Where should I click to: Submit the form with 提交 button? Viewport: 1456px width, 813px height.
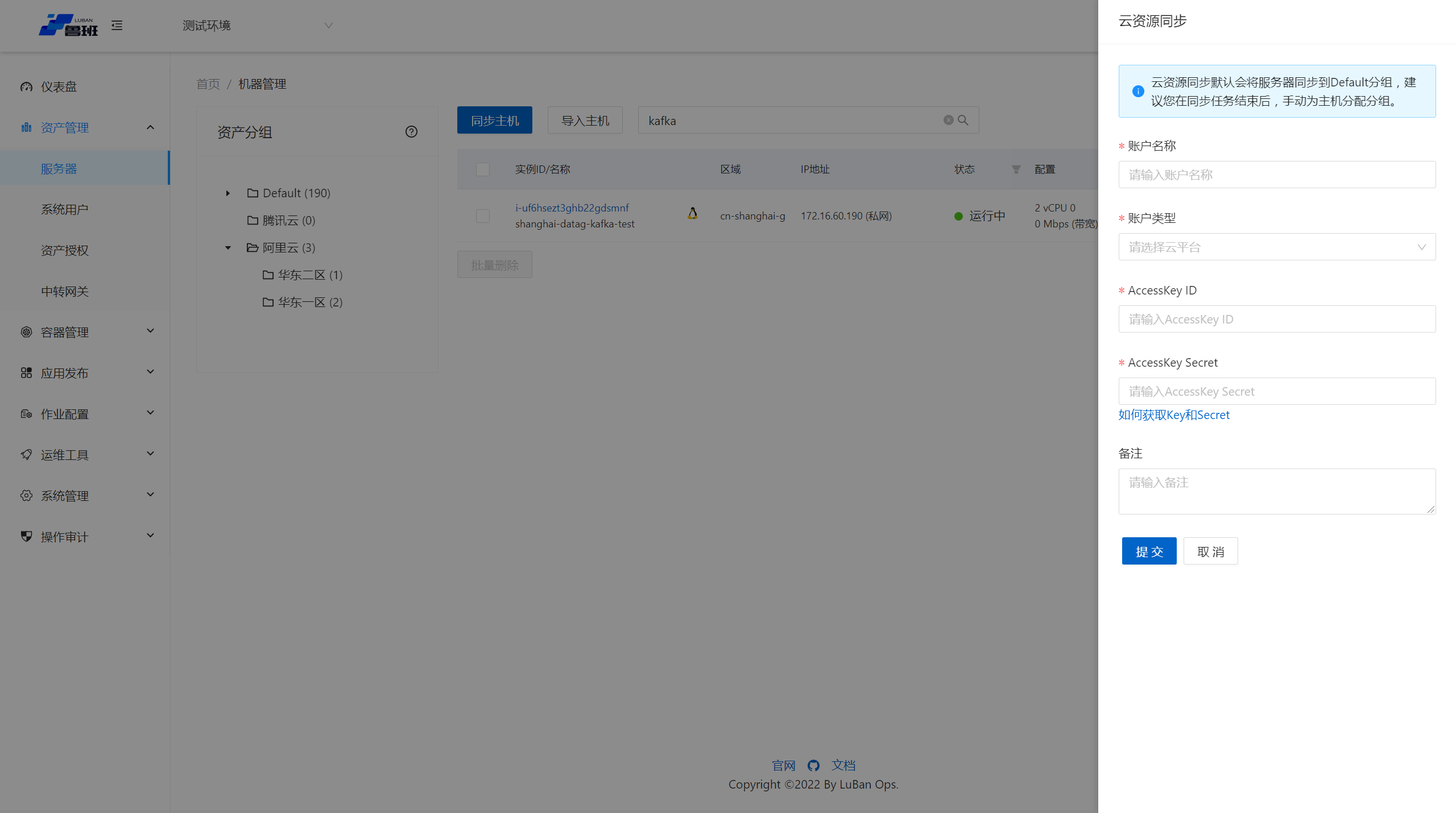(x=1149, y=551)
